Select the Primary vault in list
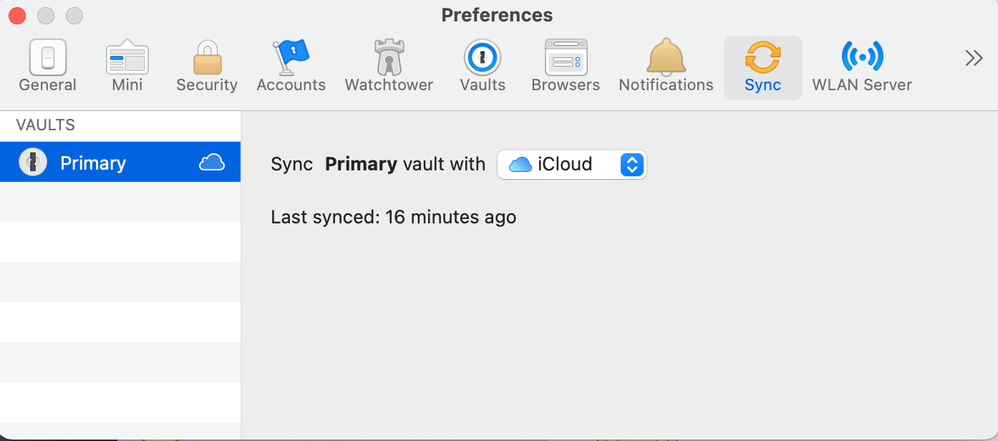The height and width of the screenshot is (441, 998). (120, 162)
